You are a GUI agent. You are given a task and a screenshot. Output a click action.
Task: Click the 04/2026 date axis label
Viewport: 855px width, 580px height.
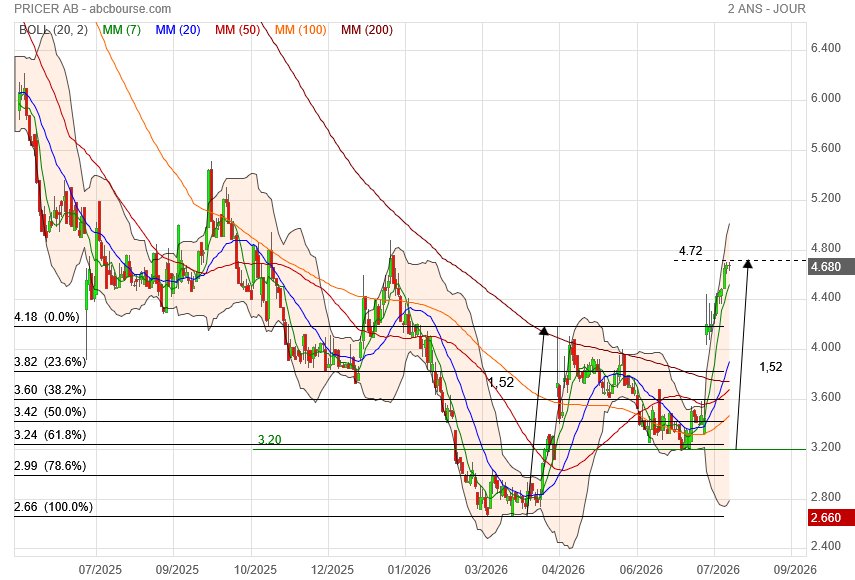(563, 570)
